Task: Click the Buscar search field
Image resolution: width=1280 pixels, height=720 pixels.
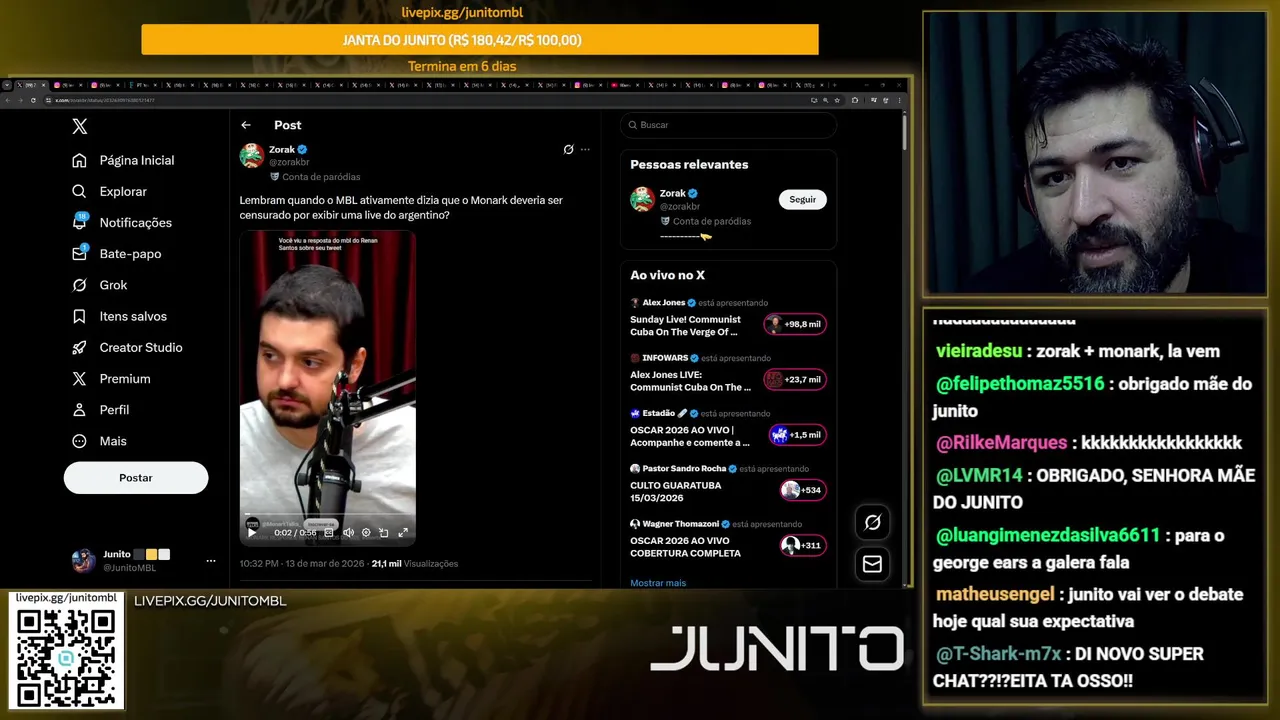Action: (728, 125)
